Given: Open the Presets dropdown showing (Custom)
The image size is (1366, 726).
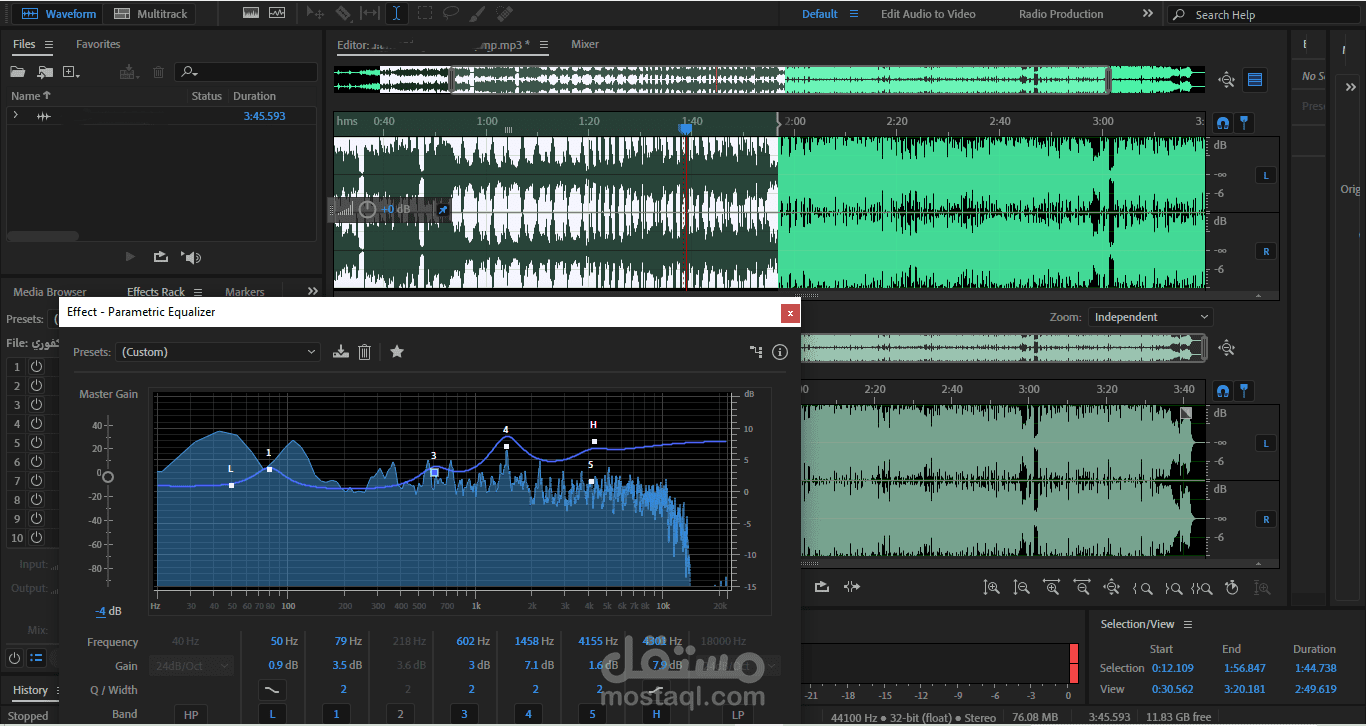Looking at the screenshot, I should [218, 352].
